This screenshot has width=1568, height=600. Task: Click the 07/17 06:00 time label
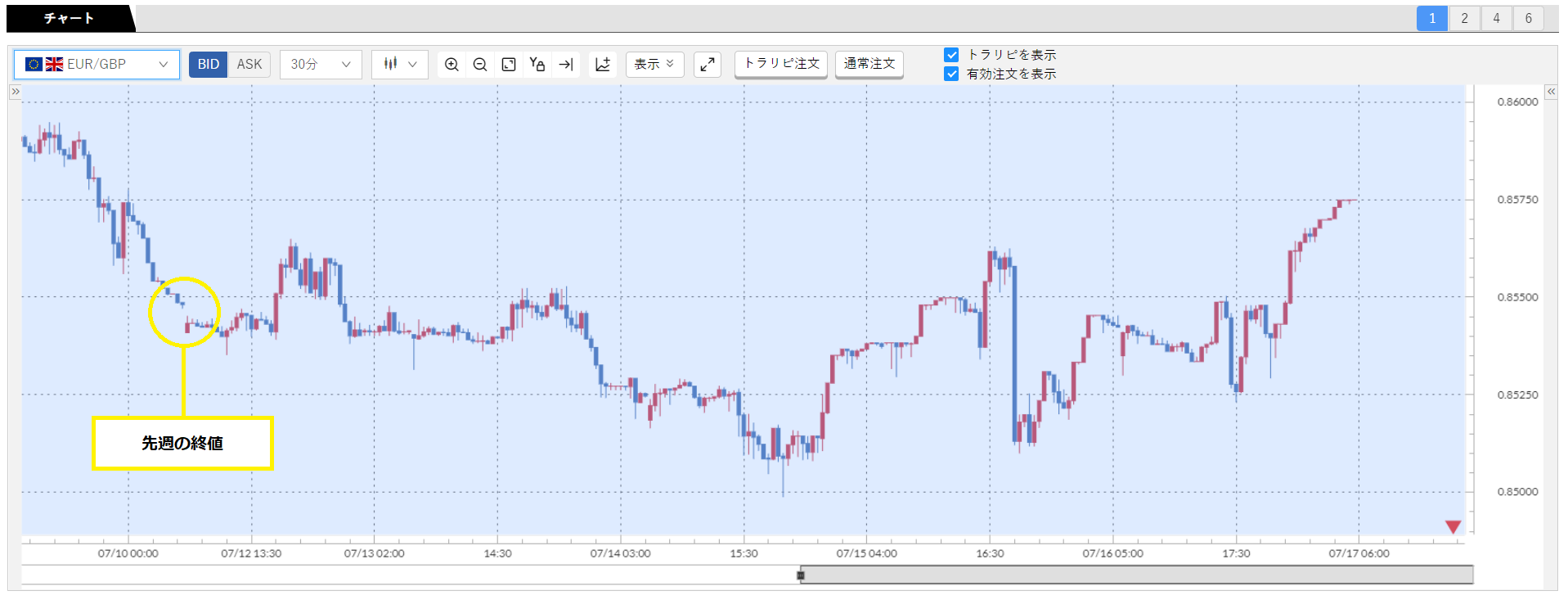click(1359, 553)
